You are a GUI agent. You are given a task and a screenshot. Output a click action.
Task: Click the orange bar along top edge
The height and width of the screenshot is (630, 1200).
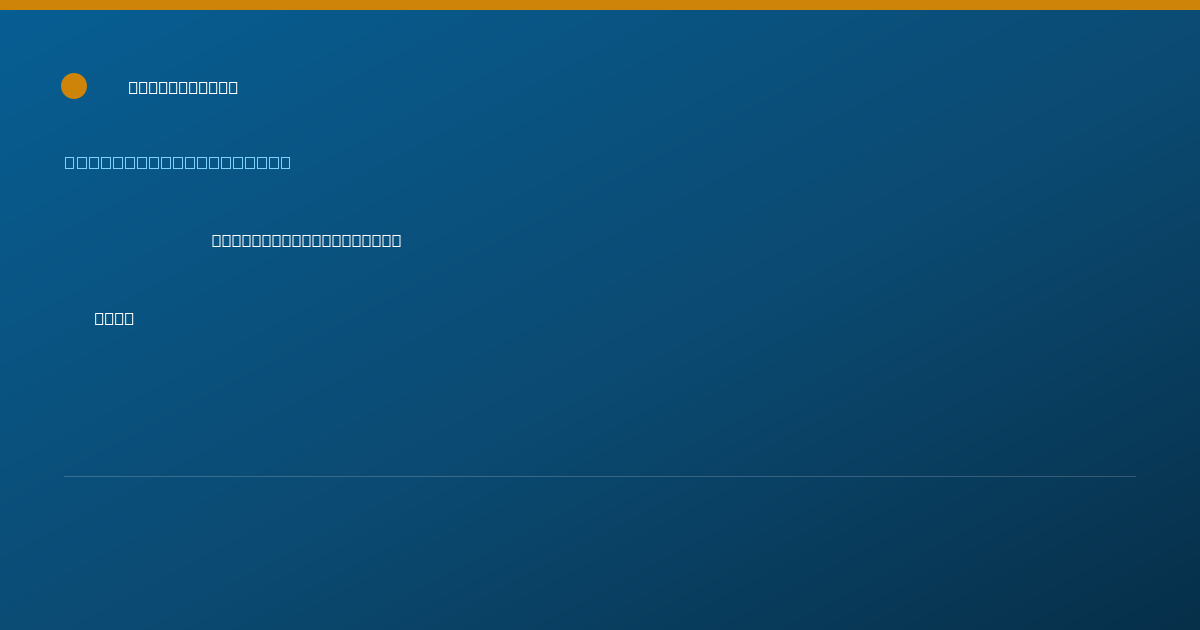(x=600, y=5)
